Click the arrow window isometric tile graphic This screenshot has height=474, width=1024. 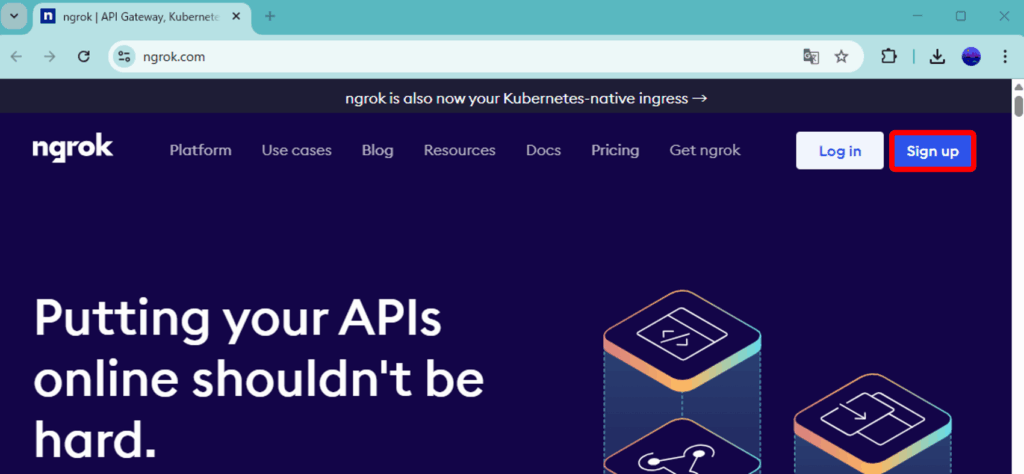pos(872,422)
